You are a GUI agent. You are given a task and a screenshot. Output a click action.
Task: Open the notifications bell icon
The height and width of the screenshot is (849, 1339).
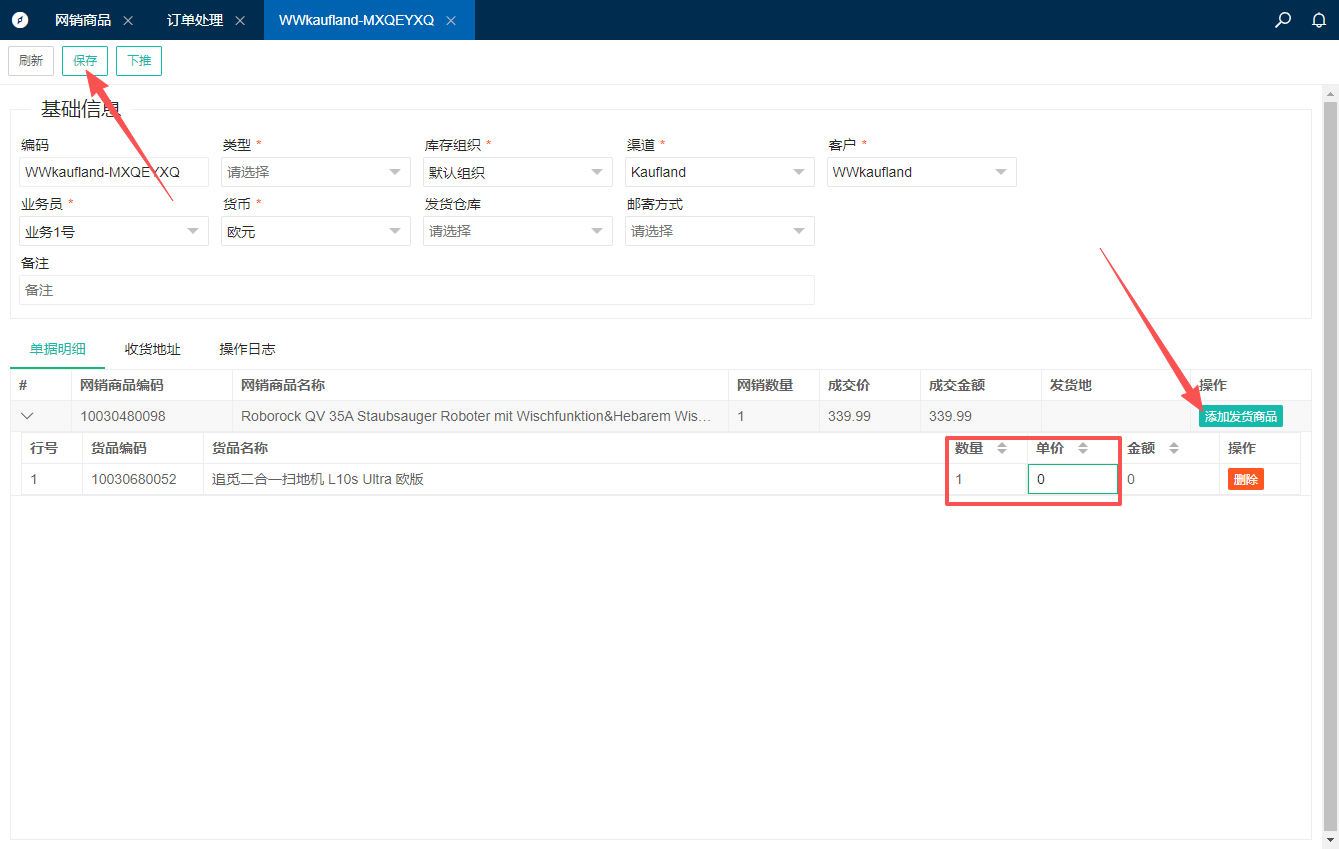click(1319, 20)
